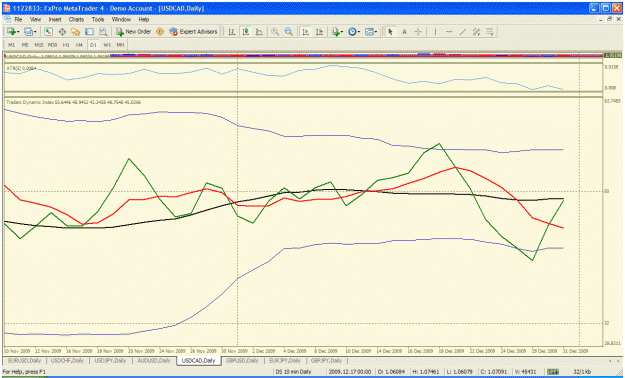Open the Window menu

(121, 19)
